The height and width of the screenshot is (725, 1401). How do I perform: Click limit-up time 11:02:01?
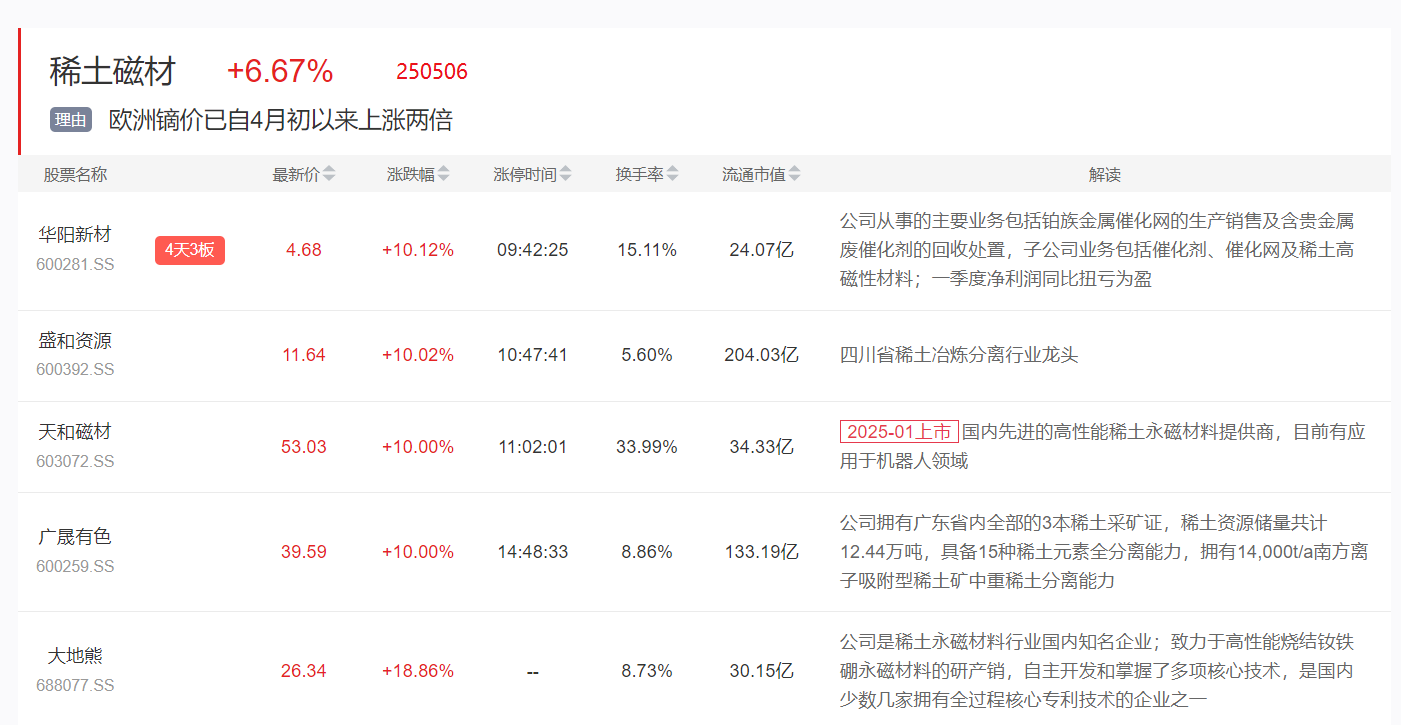pos(533,447)
